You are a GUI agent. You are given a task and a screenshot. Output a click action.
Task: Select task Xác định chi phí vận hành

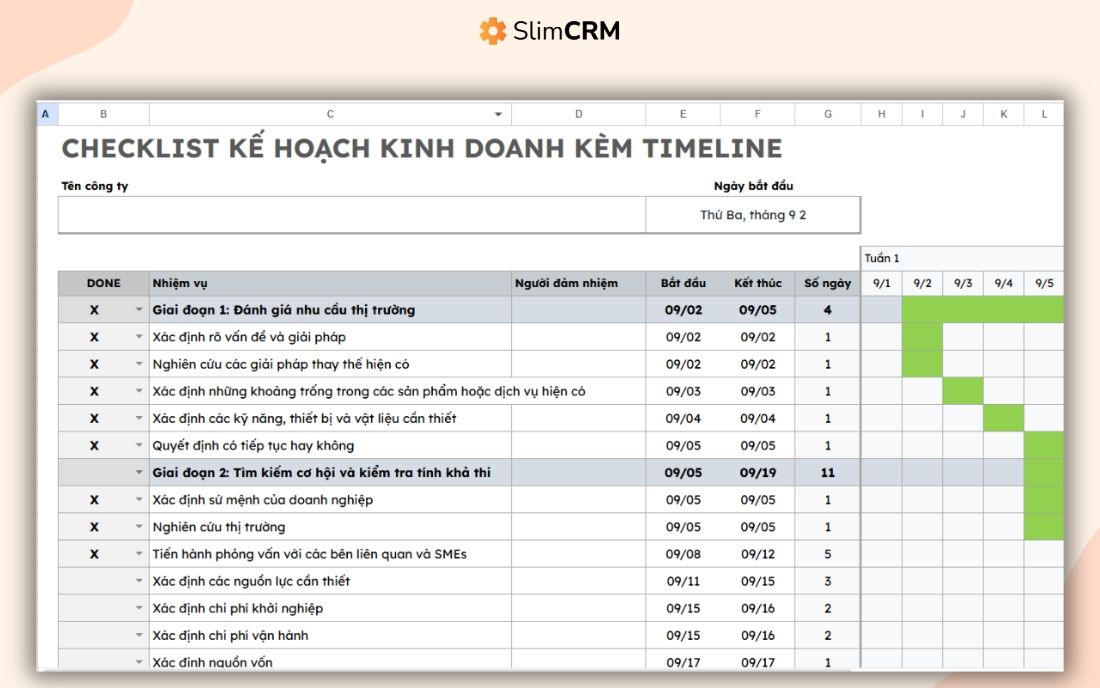pos(330,635)
